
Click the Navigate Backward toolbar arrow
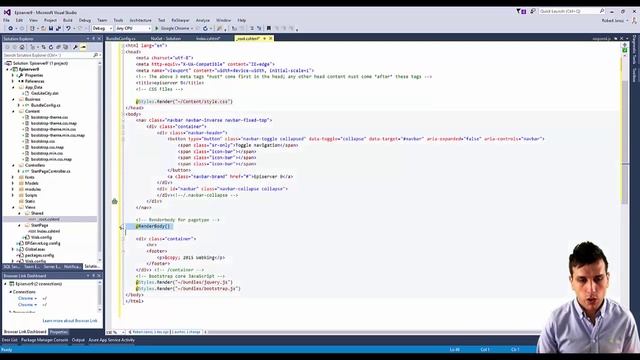click(x=11, y=29)
